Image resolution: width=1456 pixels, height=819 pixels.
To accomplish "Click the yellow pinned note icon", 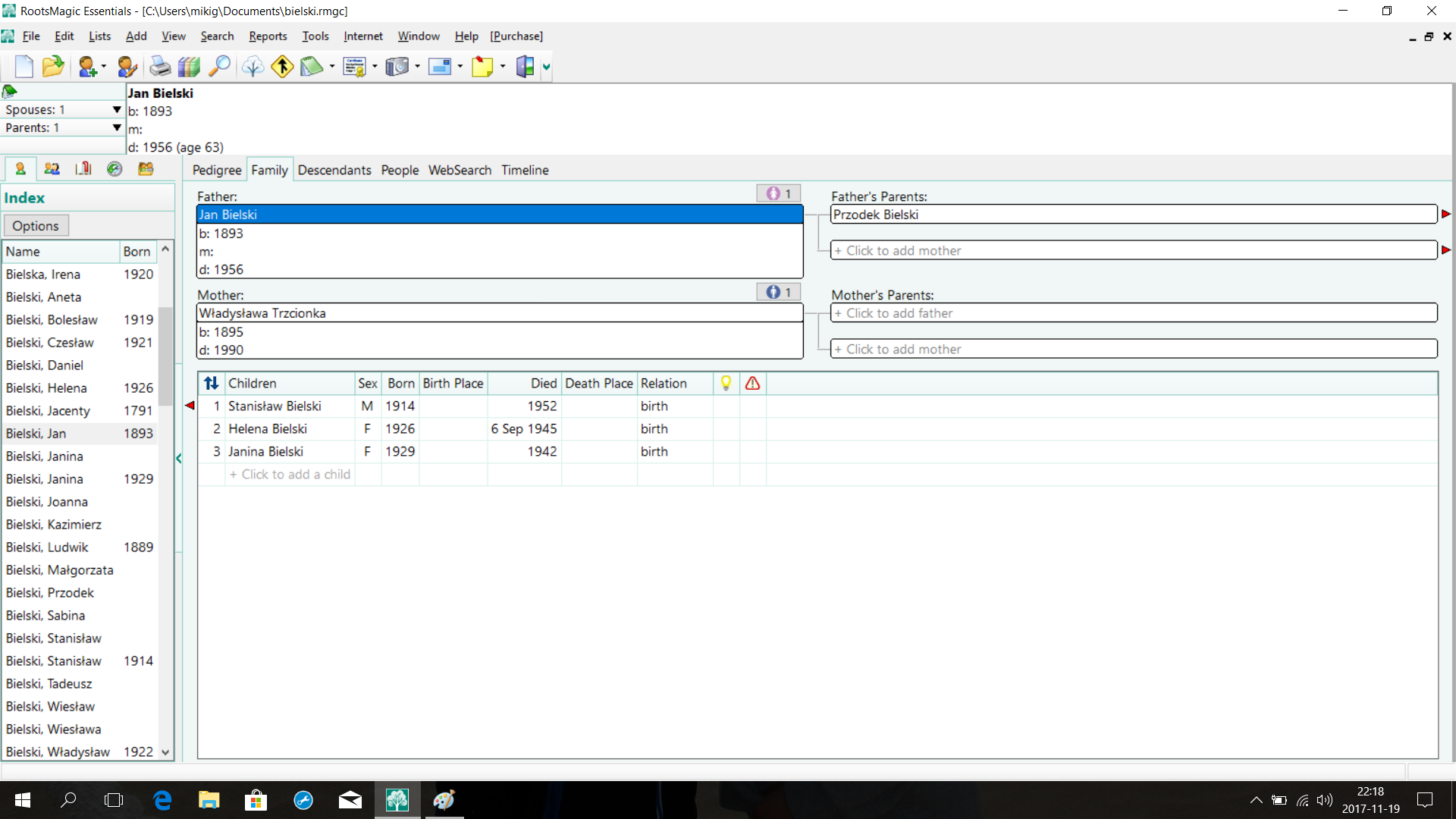I will pyautogui.click(x=482, y=67).
